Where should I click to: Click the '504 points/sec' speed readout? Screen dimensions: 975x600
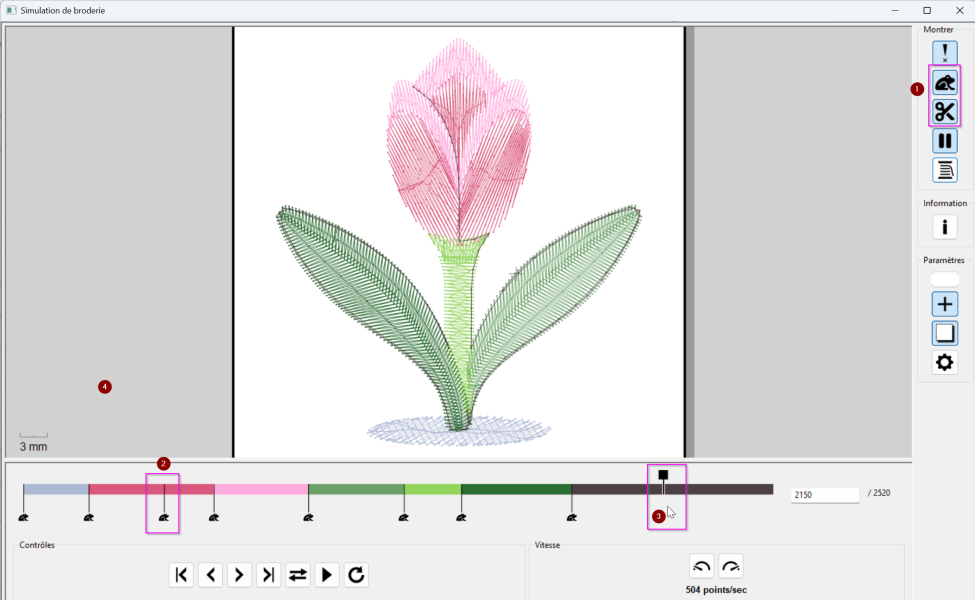tap(716, 590)
